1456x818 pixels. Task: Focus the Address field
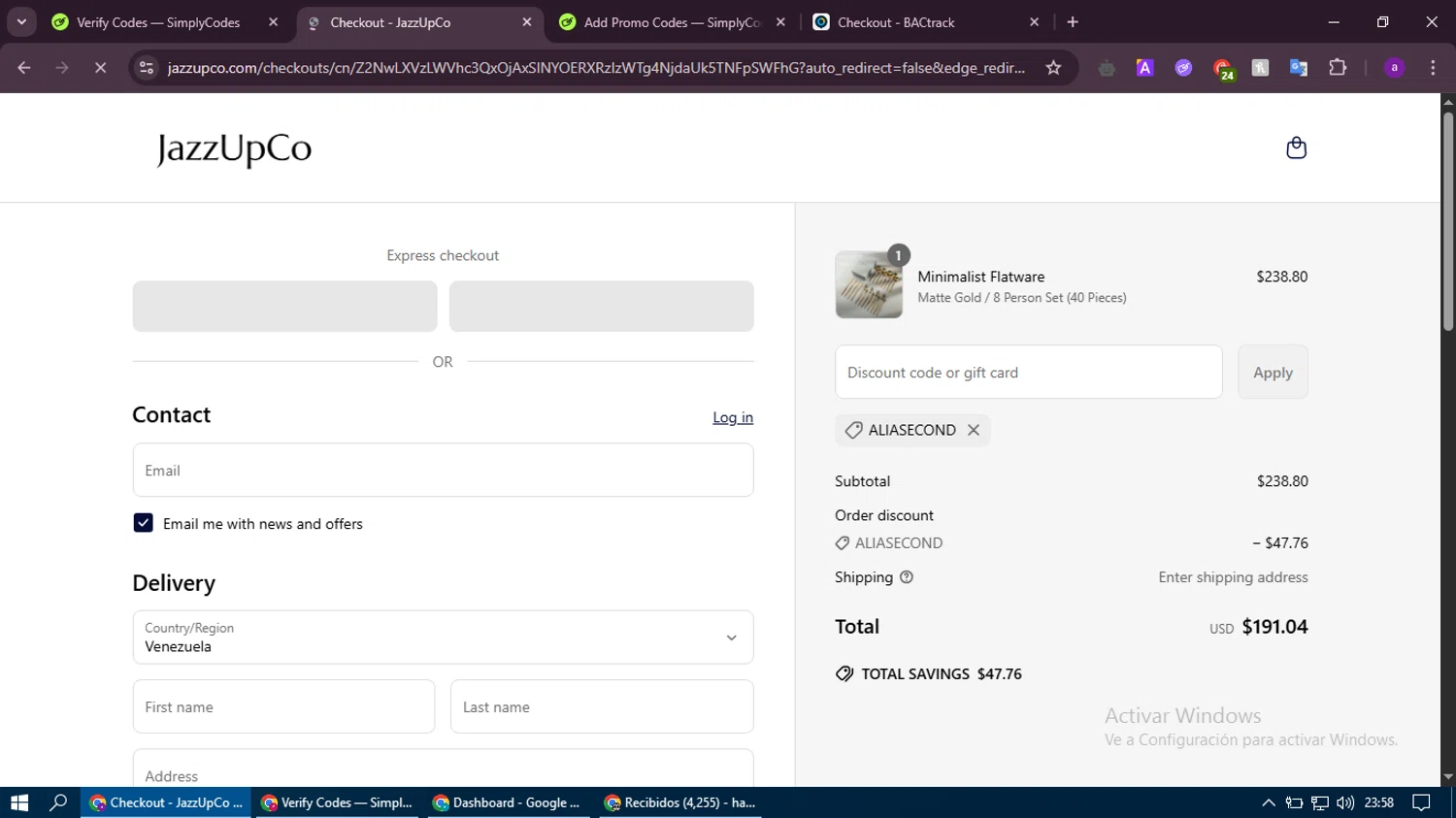pos(443,769)
